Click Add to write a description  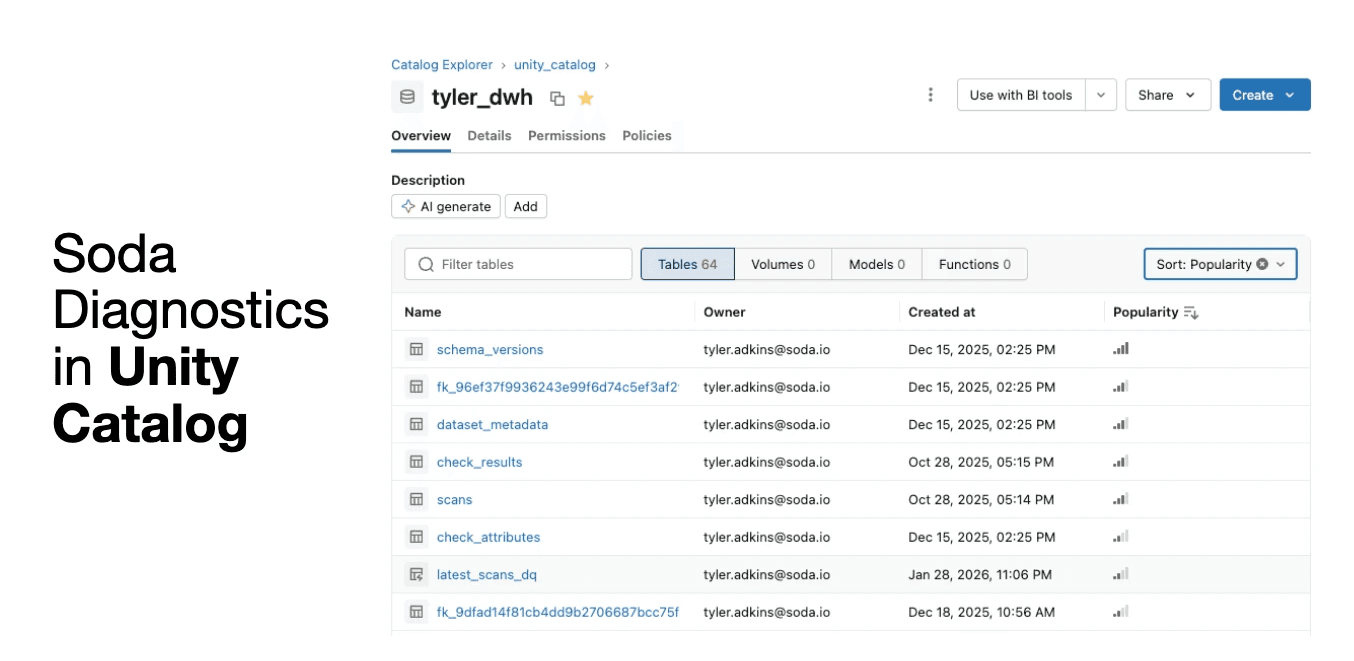tap(526, 206)
